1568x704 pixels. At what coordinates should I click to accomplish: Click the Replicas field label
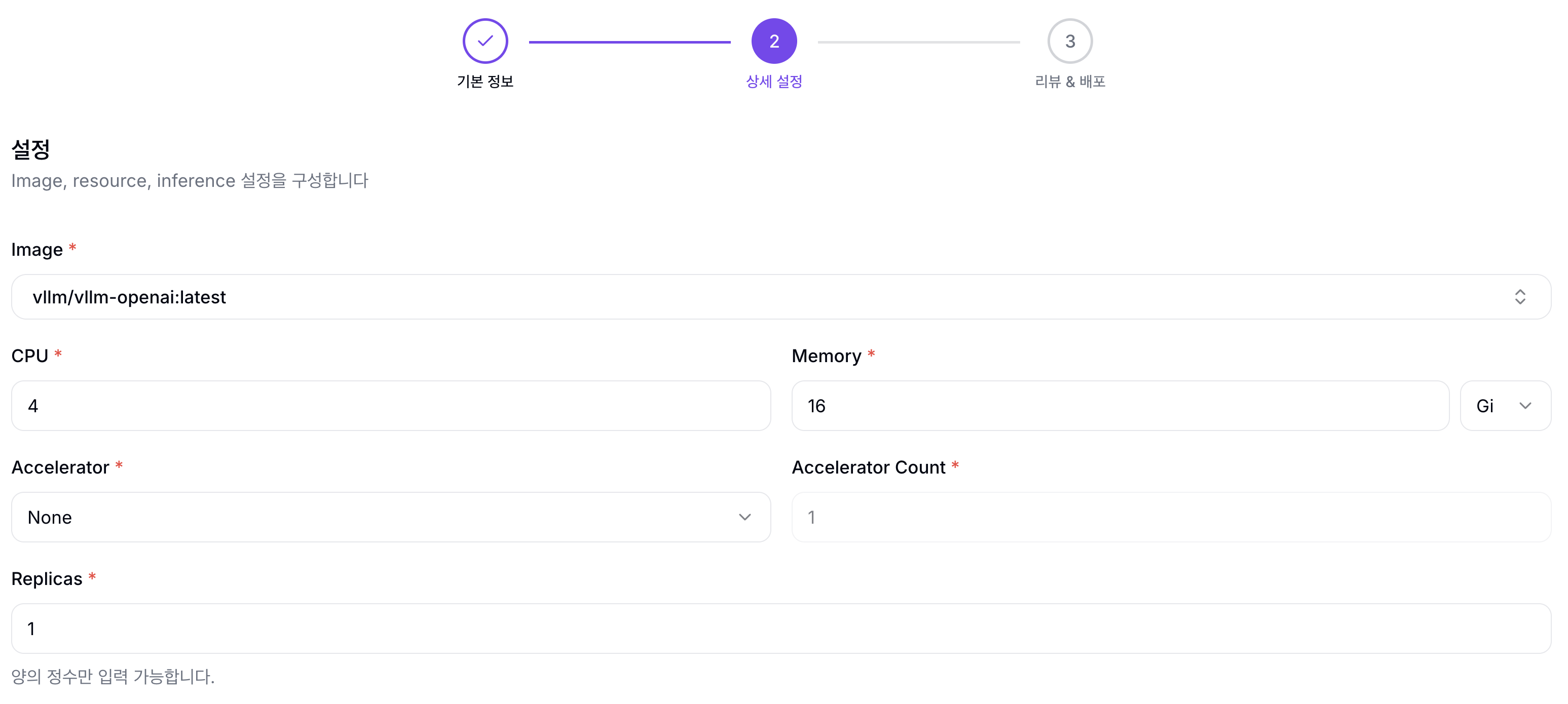click(47, 579)
